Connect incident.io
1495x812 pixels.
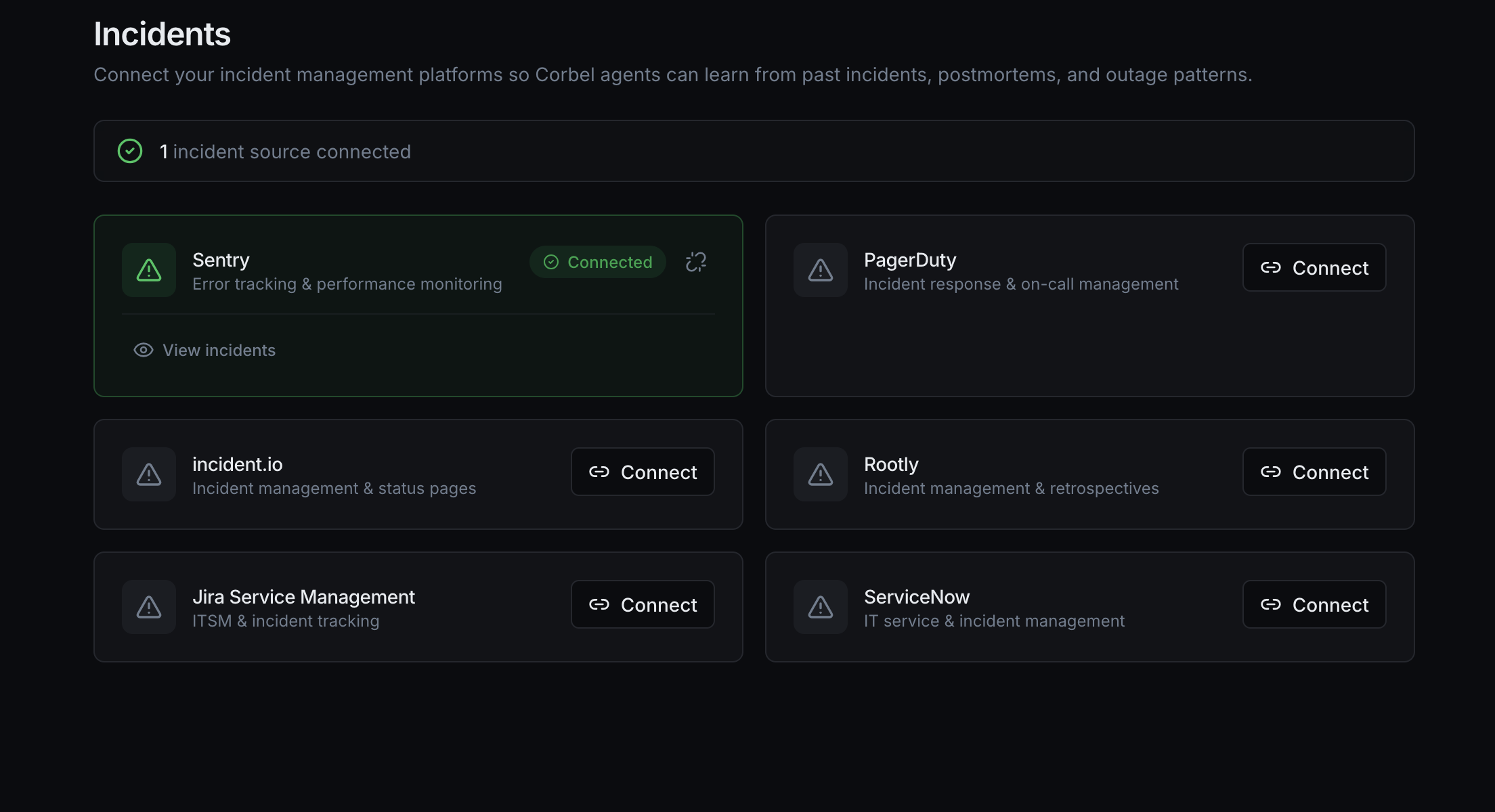coord(642,472)
